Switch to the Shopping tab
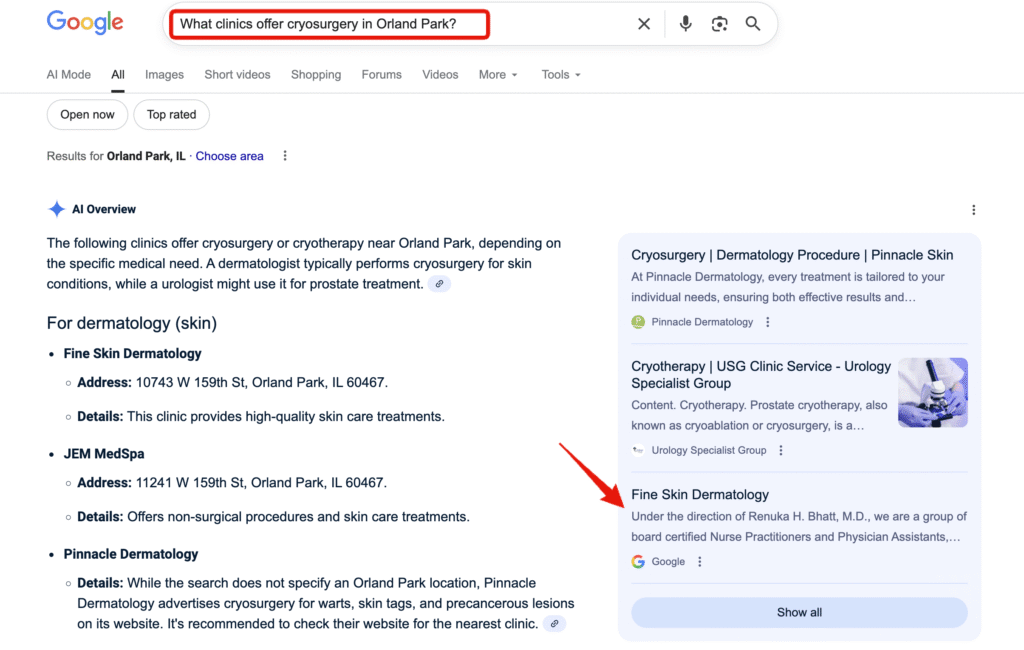Screen dimensions: 1024x650 tap(316, 74)
